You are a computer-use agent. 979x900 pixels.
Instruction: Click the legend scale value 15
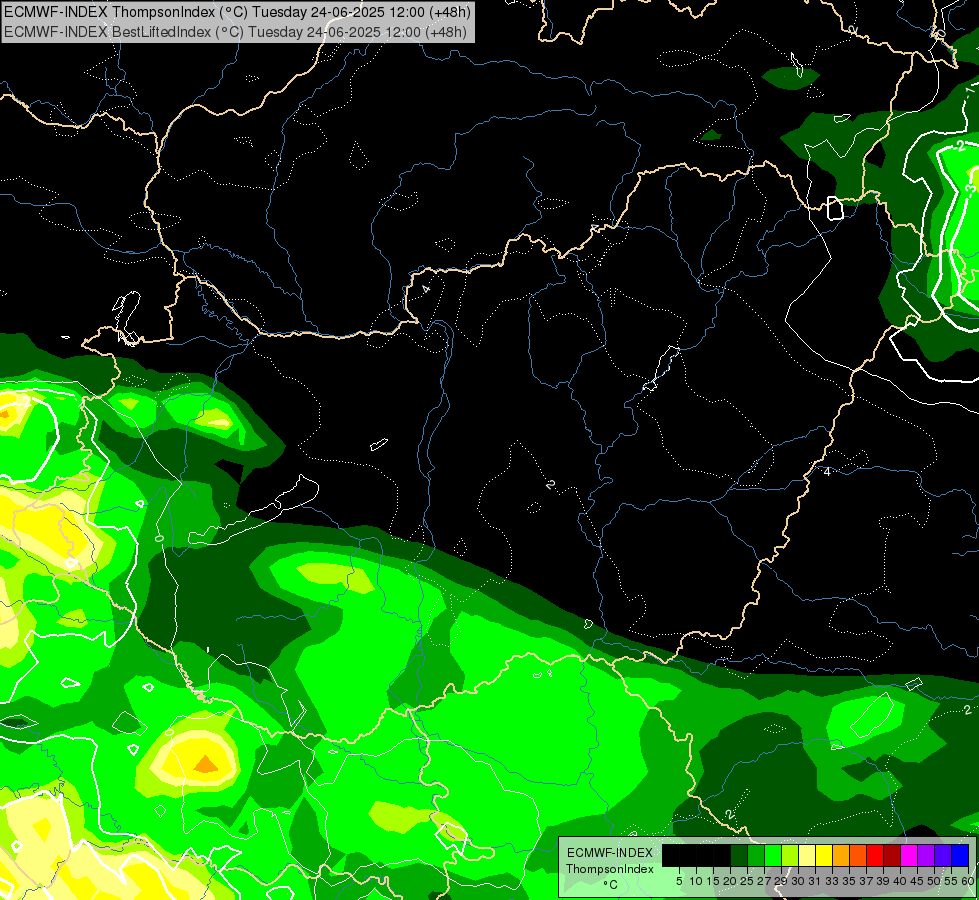click(713, 881)
